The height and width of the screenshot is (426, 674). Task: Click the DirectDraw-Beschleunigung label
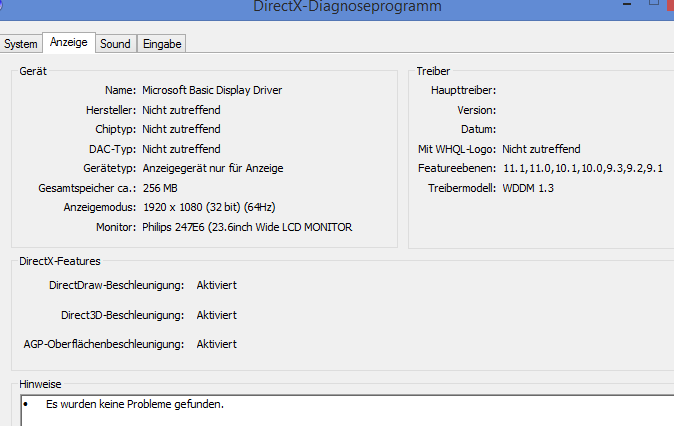116,285
